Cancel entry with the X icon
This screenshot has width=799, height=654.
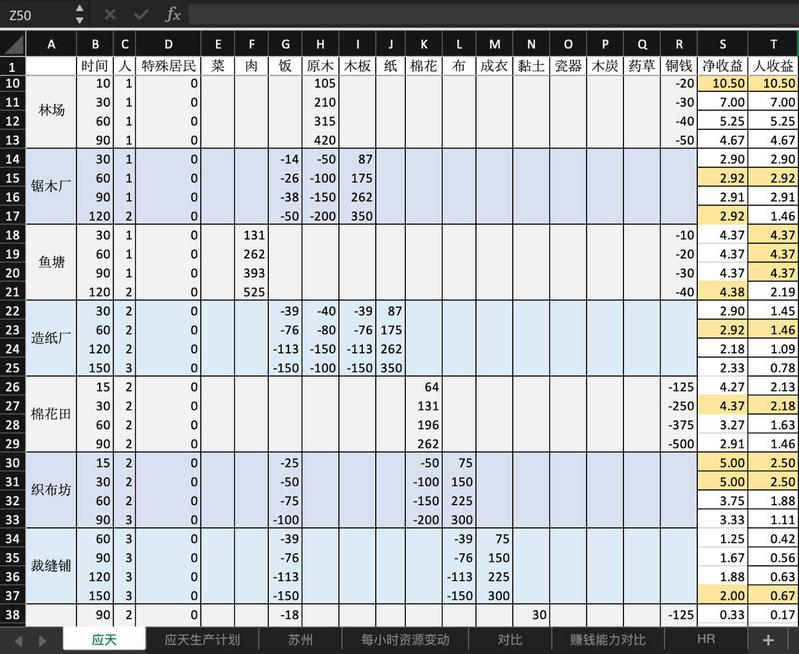tap(110, 14)
